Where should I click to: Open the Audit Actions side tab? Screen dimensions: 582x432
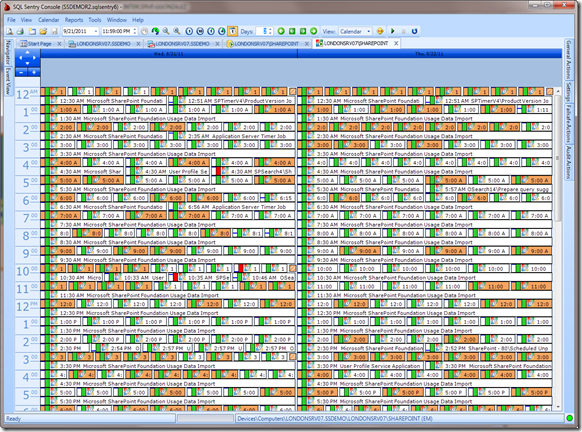[568, 162]
